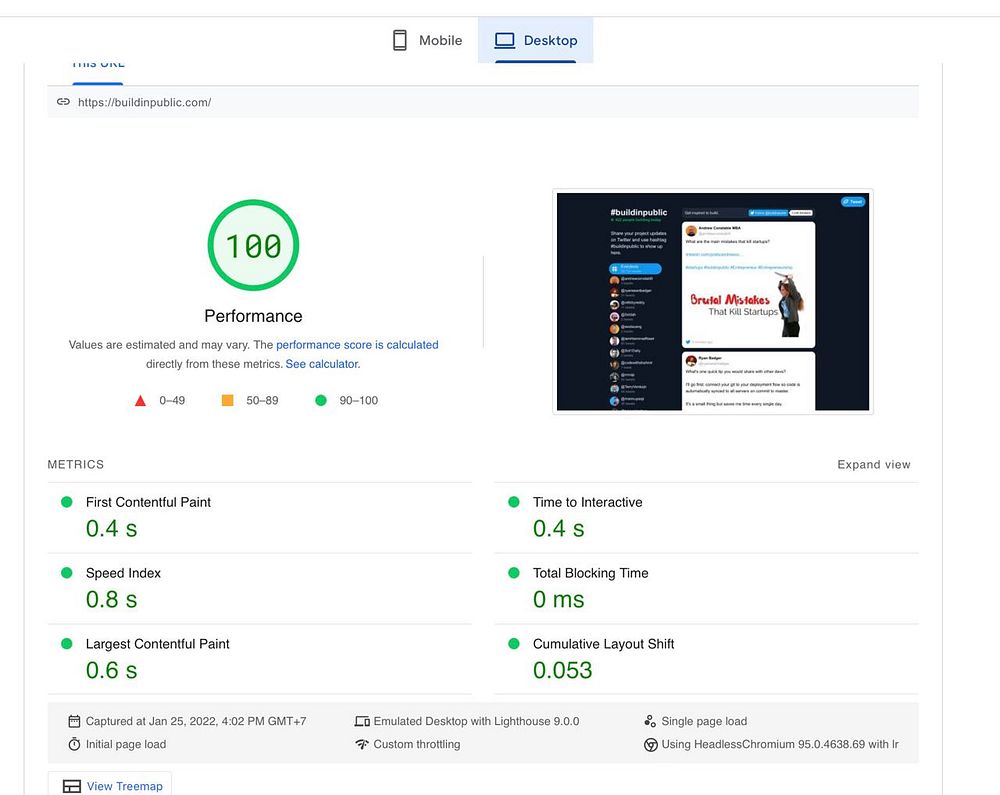Click the Total Blocking Time metric label
Viewport: 1000px width, 795px height.
coord(591,573)
